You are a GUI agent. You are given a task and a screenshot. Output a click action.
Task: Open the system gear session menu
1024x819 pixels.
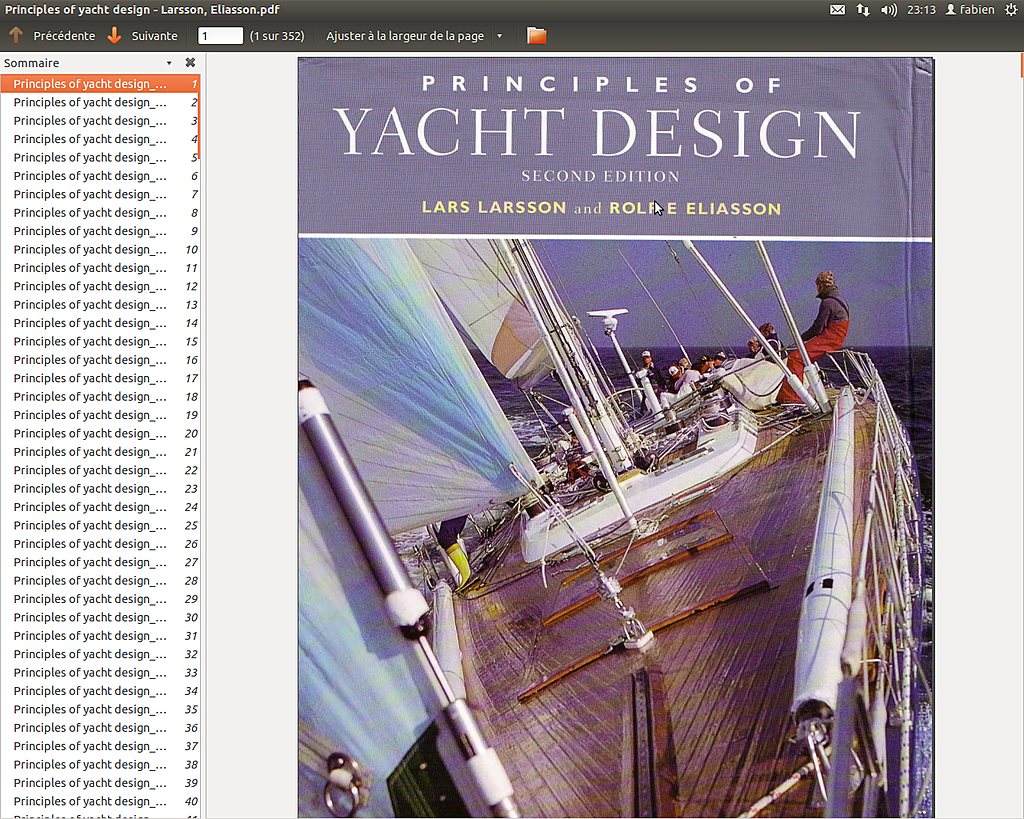click(1010, 10)
